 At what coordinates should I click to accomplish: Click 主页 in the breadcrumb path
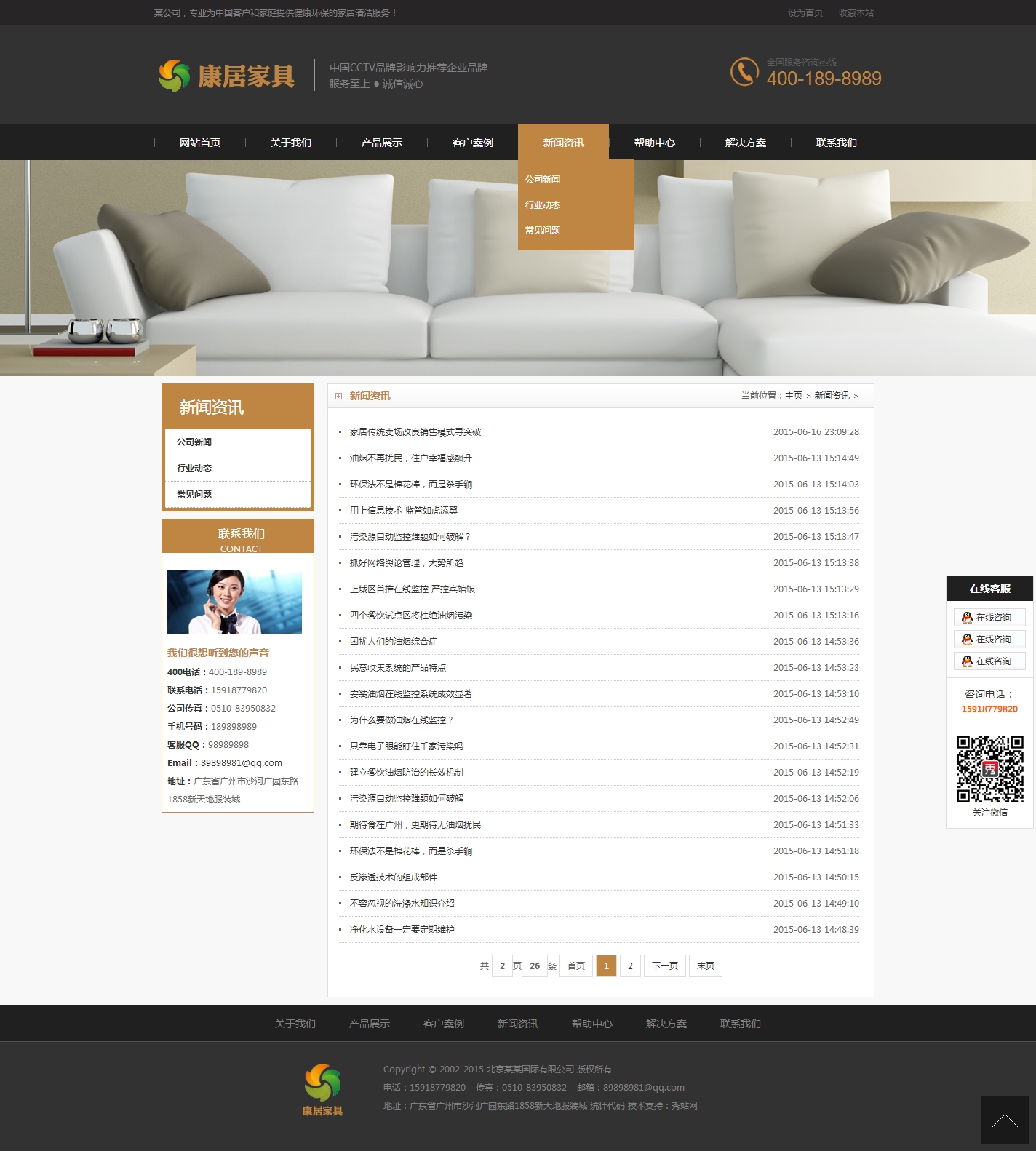click(793, 396)
